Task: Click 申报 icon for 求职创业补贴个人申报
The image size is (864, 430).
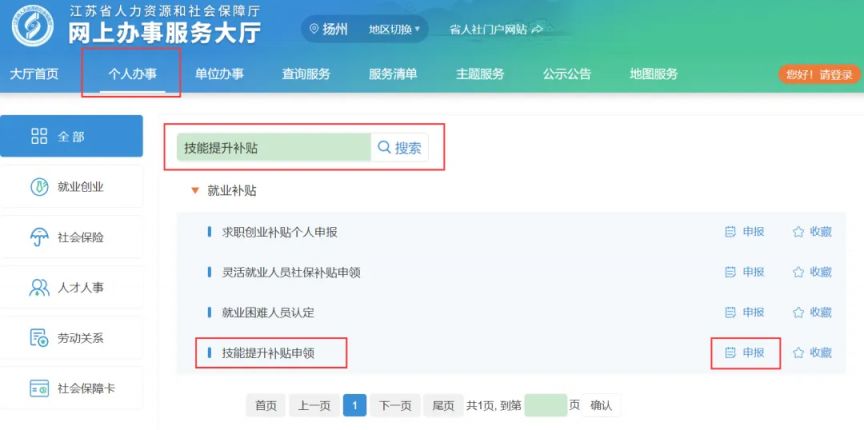Action: tap(730, 232)
